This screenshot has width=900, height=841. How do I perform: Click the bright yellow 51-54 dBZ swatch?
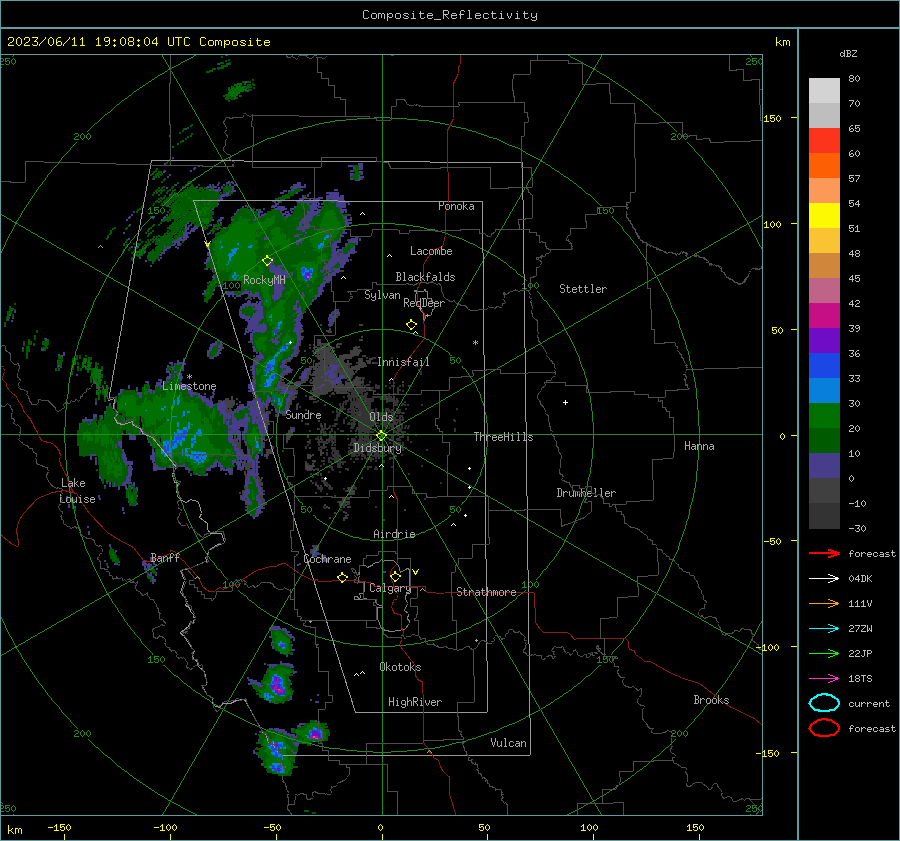click(x=824, y=216)
